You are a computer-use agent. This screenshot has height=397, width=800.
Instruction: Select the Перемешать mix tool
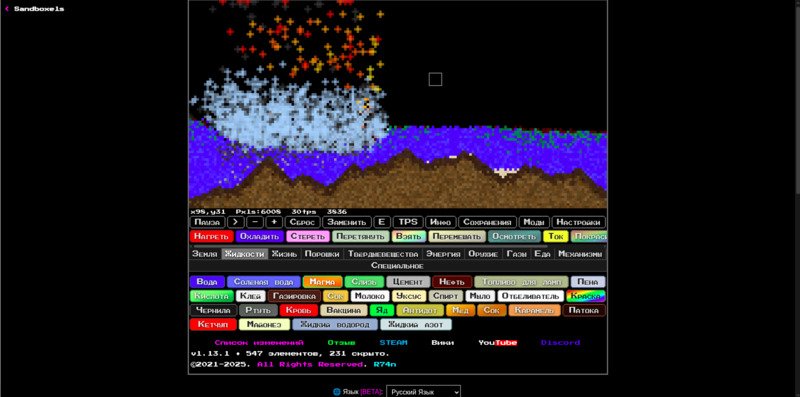[x=457, y=237]
